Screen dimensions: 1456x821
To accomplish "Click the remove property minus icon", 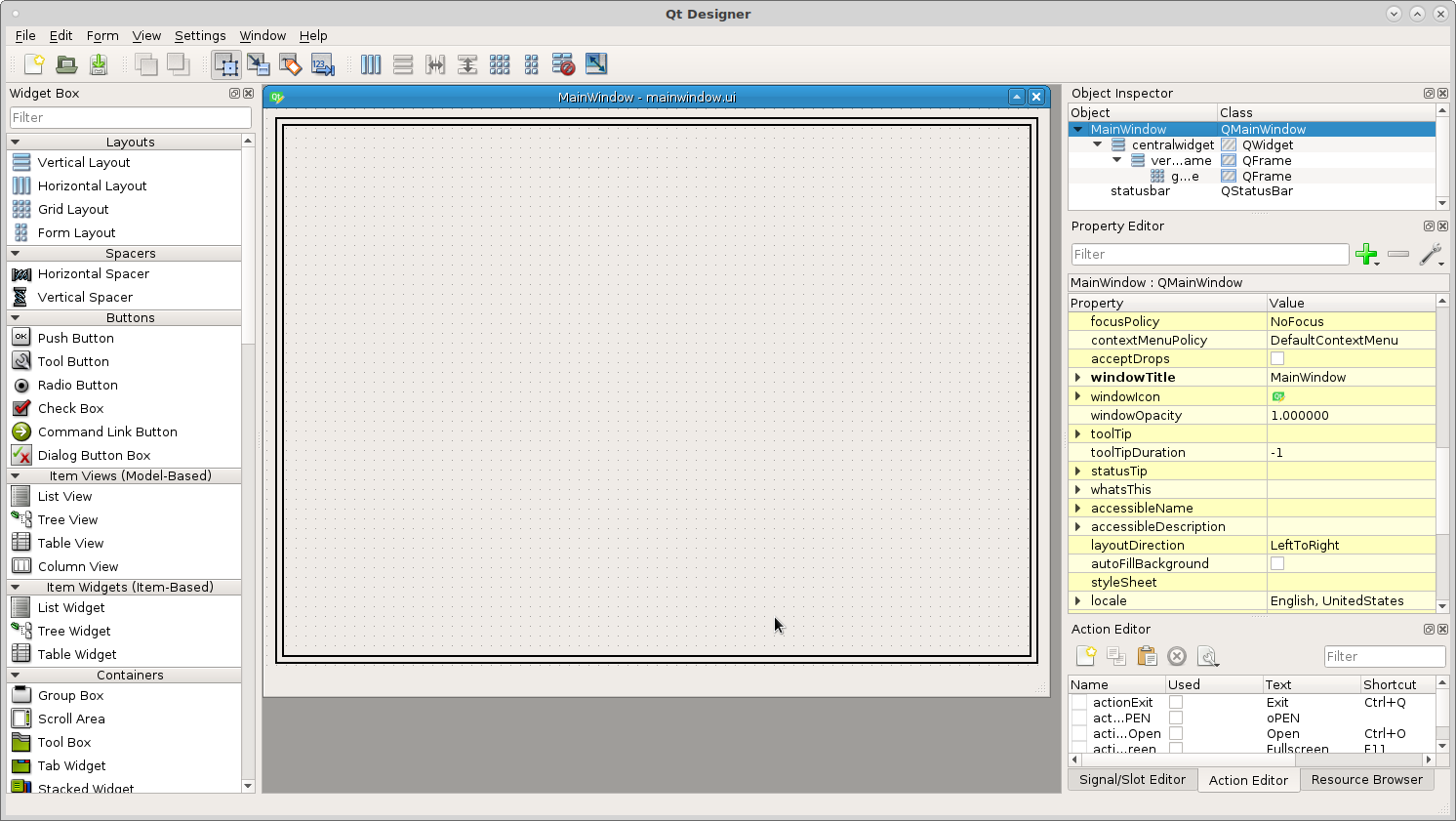I will click(1398, 255).
